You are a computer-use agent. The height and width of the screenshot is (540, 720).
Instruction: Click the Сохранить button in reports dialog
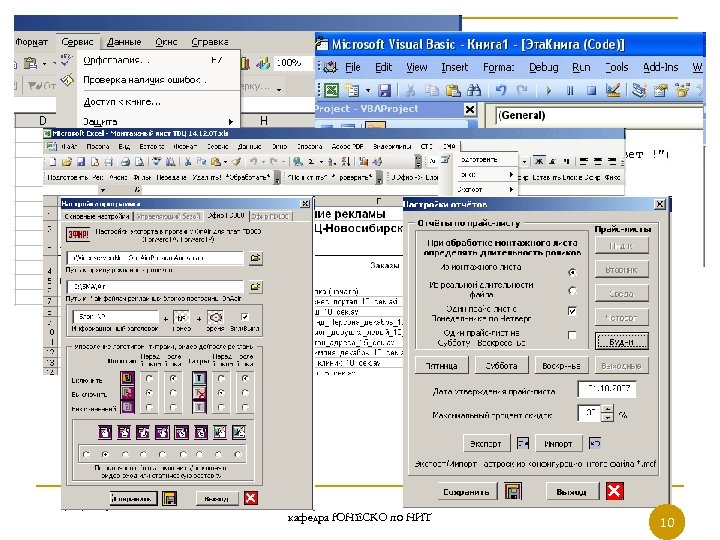[x=466, y=492]
